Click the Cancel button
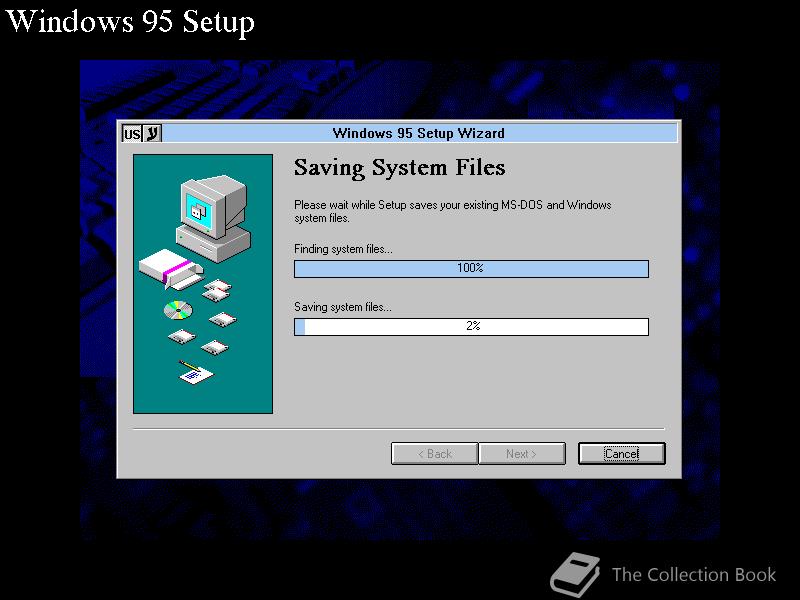 click(621, 454)
